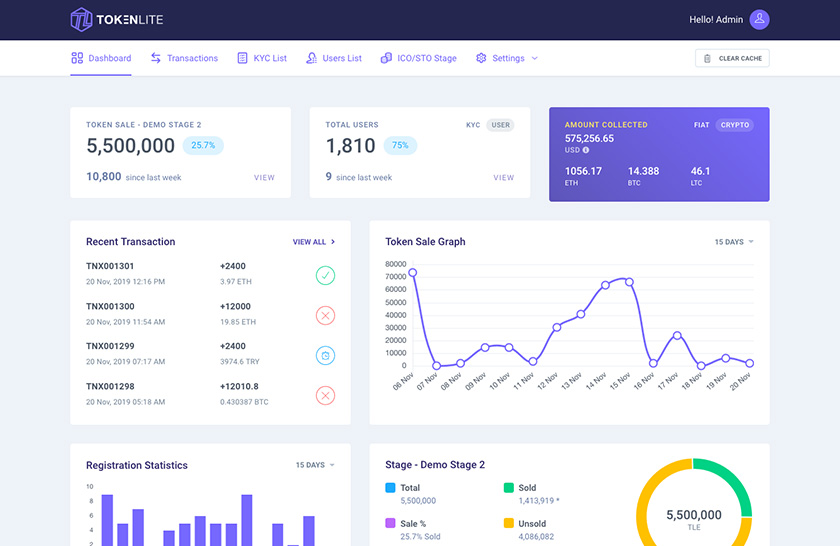Viewport: 840px width, 546px height.
Task: Click View All recent transactions link
Action: click(313, 242)
